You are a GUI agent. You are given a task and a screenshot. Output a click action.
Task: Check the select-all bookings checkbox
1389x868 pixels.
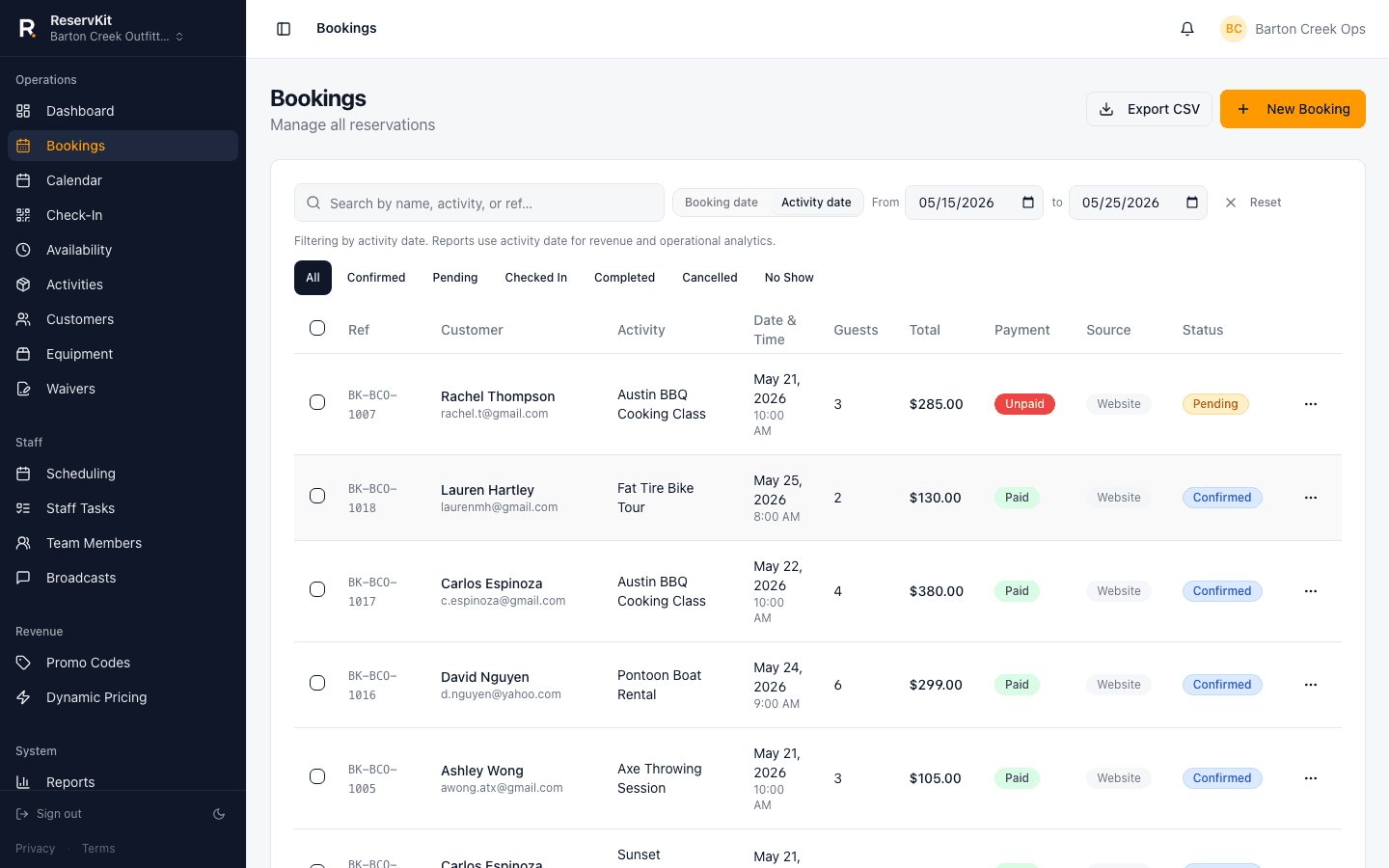click(x=317, y=328)
